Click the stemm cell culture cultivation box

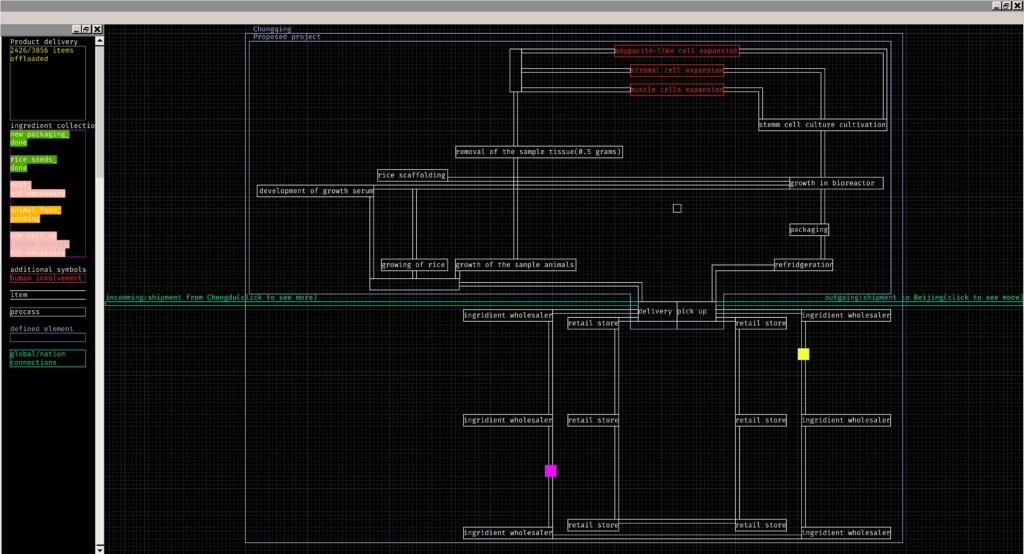pyautogui.click(x=822, y=125)
